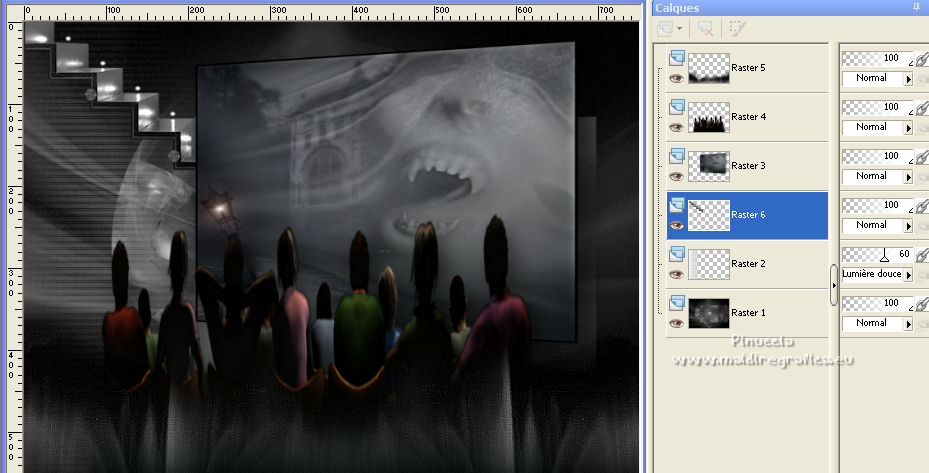
Task: Hide the Raster 5 layer with its eye
Action: [676, 78]
